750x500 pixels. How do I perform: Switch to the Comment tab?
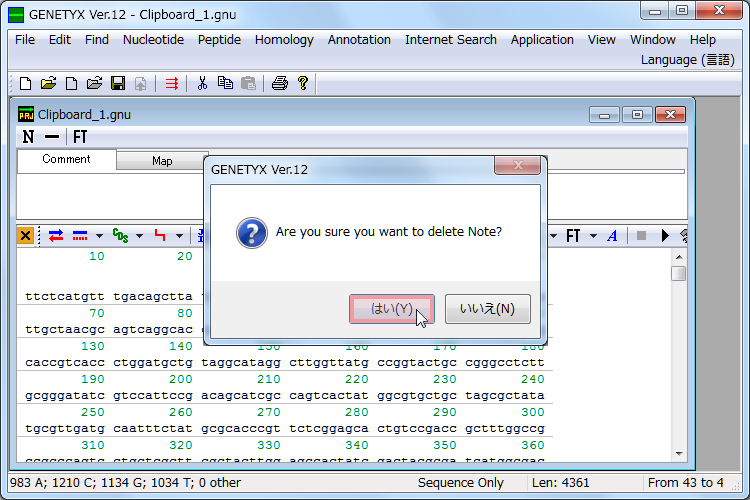tap(66, 159)
